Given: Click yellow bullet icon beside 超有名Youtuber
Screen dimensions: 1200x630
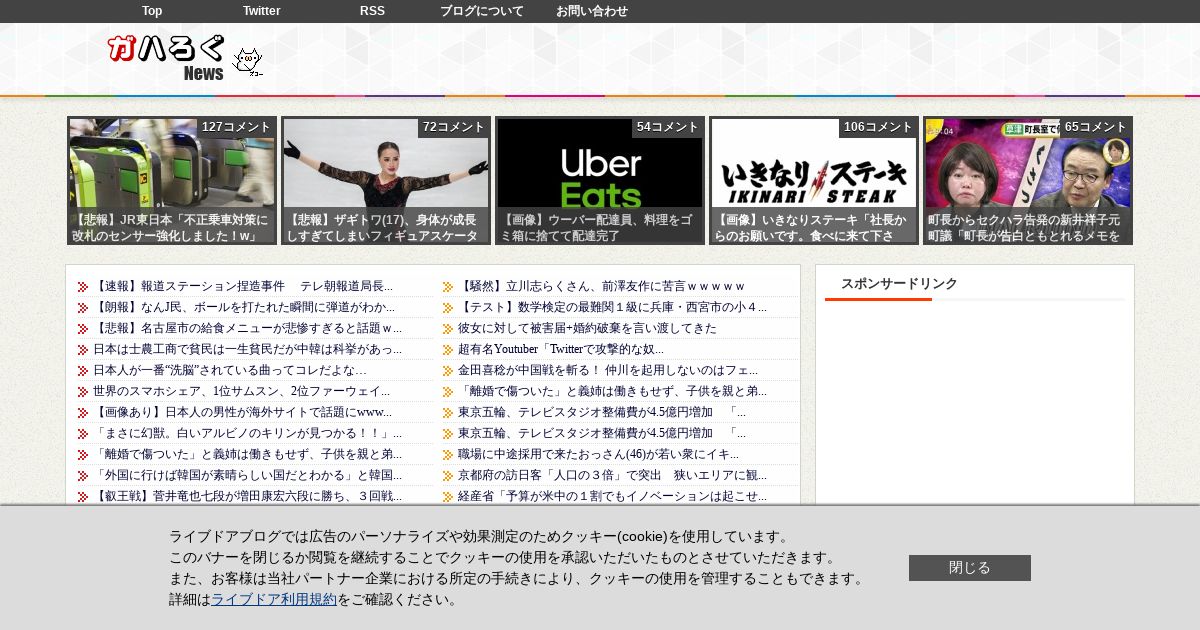Looking at the screenshot, I should tap(448, 350).
